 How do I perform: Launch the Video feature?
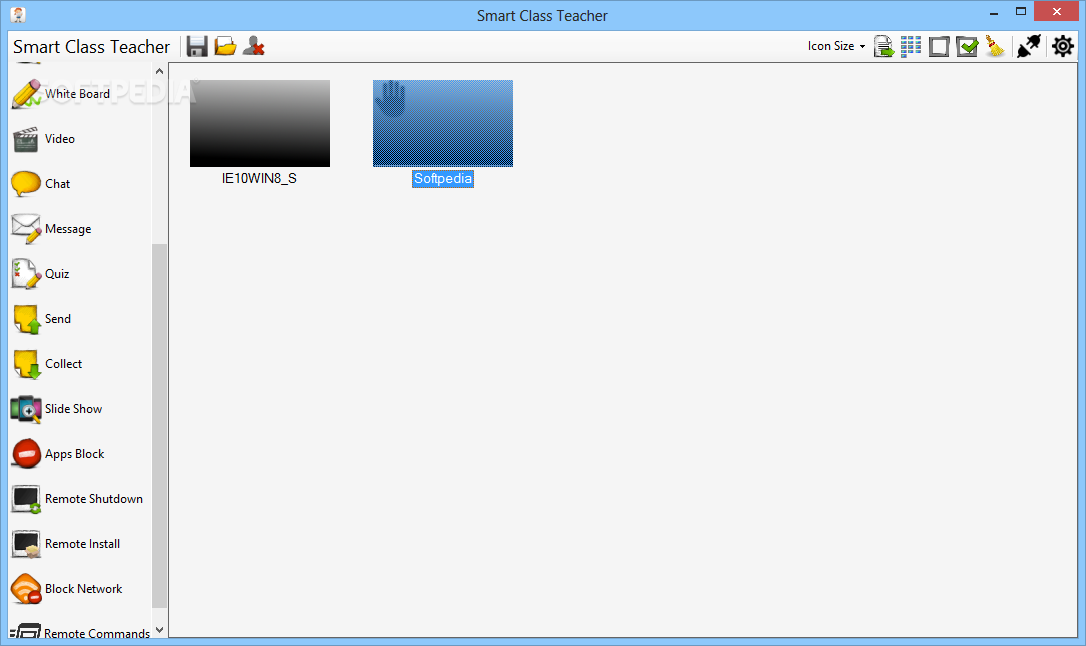[44, 139]
